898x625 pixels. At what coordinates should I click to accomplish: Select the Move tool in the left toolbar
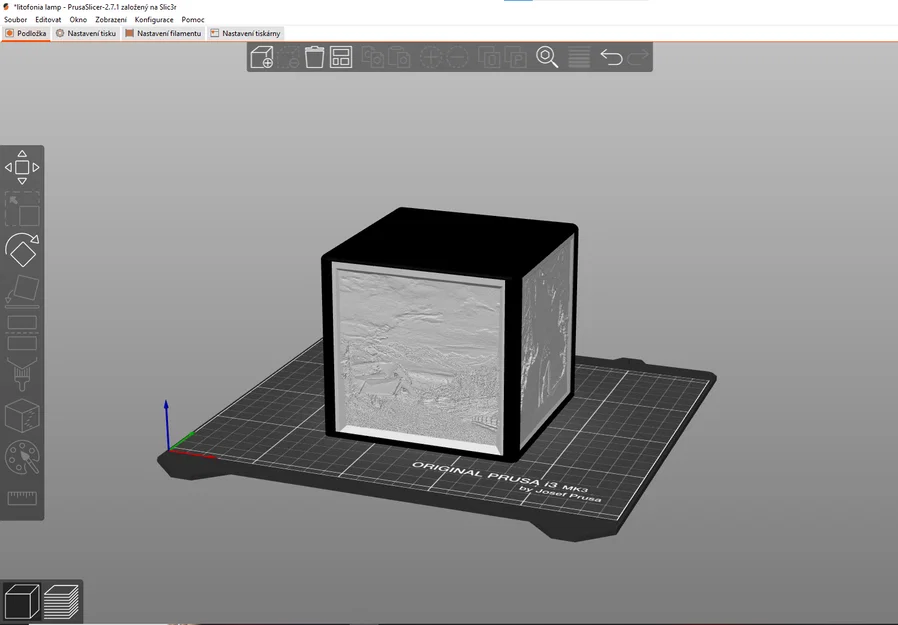[x=22, y=167]
